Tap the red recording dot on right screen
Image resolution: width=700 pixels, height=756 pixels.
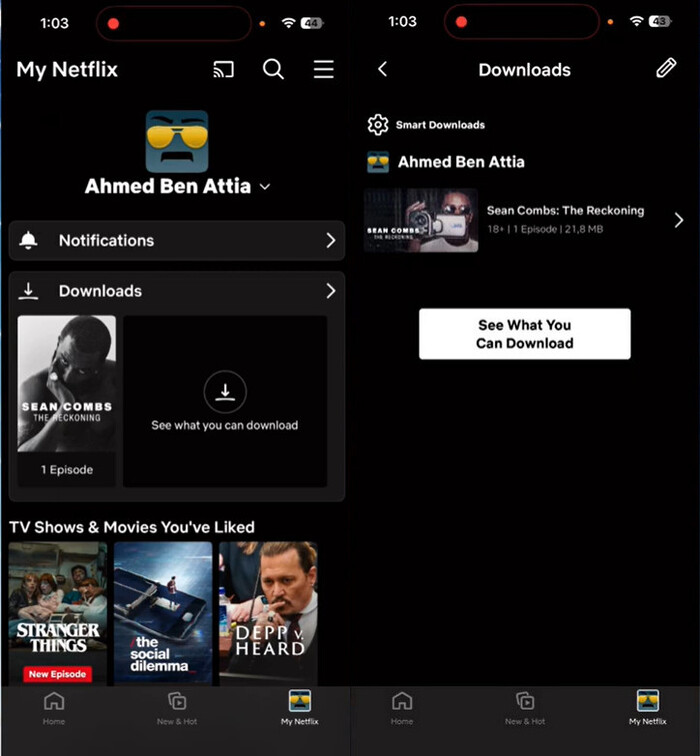pyautogui.click(x=461, y=22)
